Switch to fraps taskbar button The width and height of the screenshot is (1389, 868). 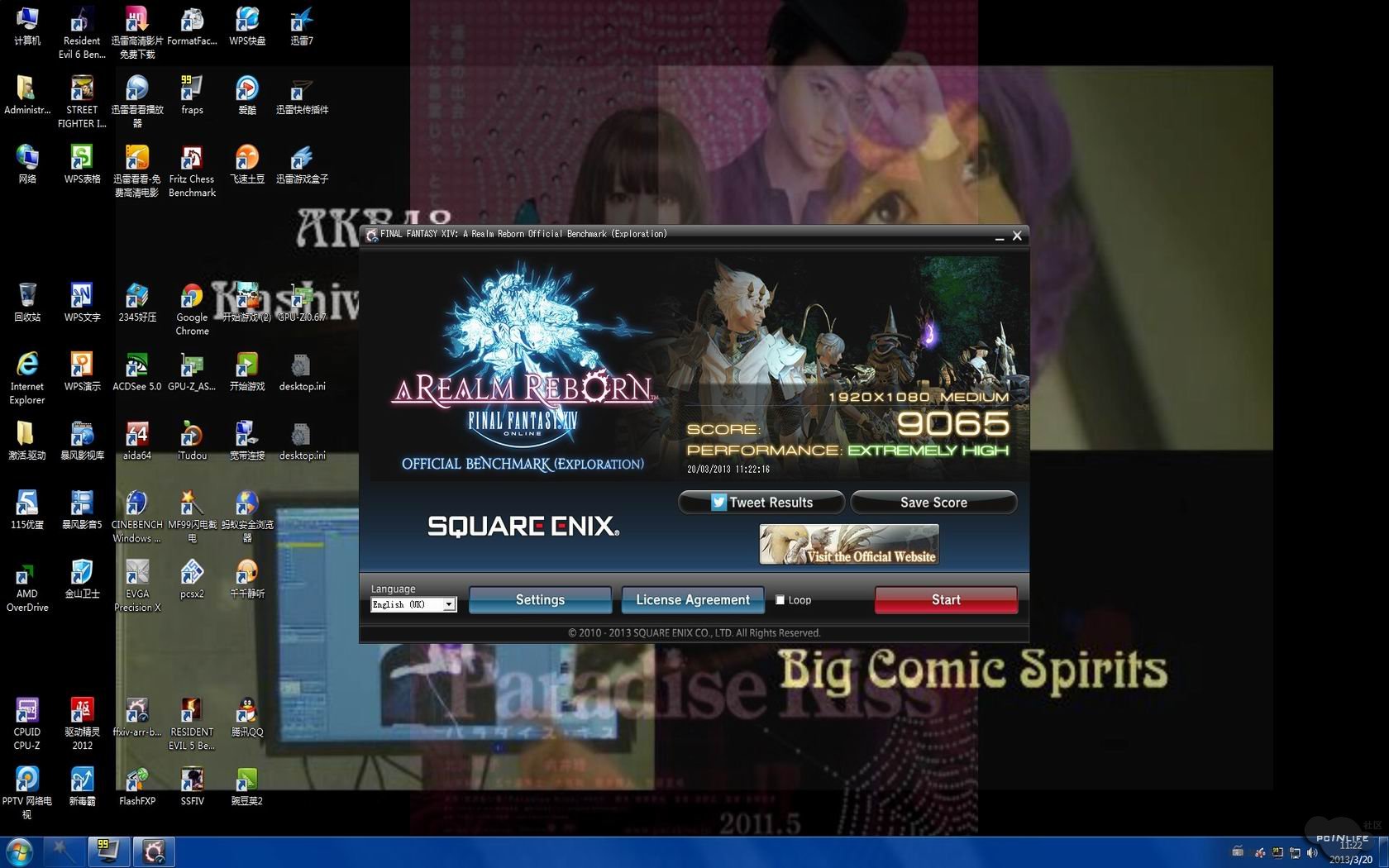[107, 852]
